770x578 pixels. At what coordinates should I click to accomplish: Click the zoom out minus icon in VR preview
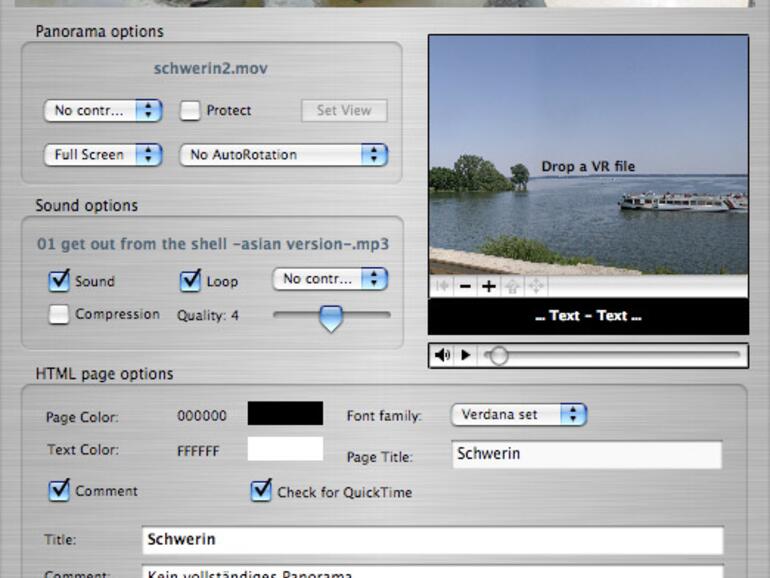pyautogui.click(x=465, y=286)
